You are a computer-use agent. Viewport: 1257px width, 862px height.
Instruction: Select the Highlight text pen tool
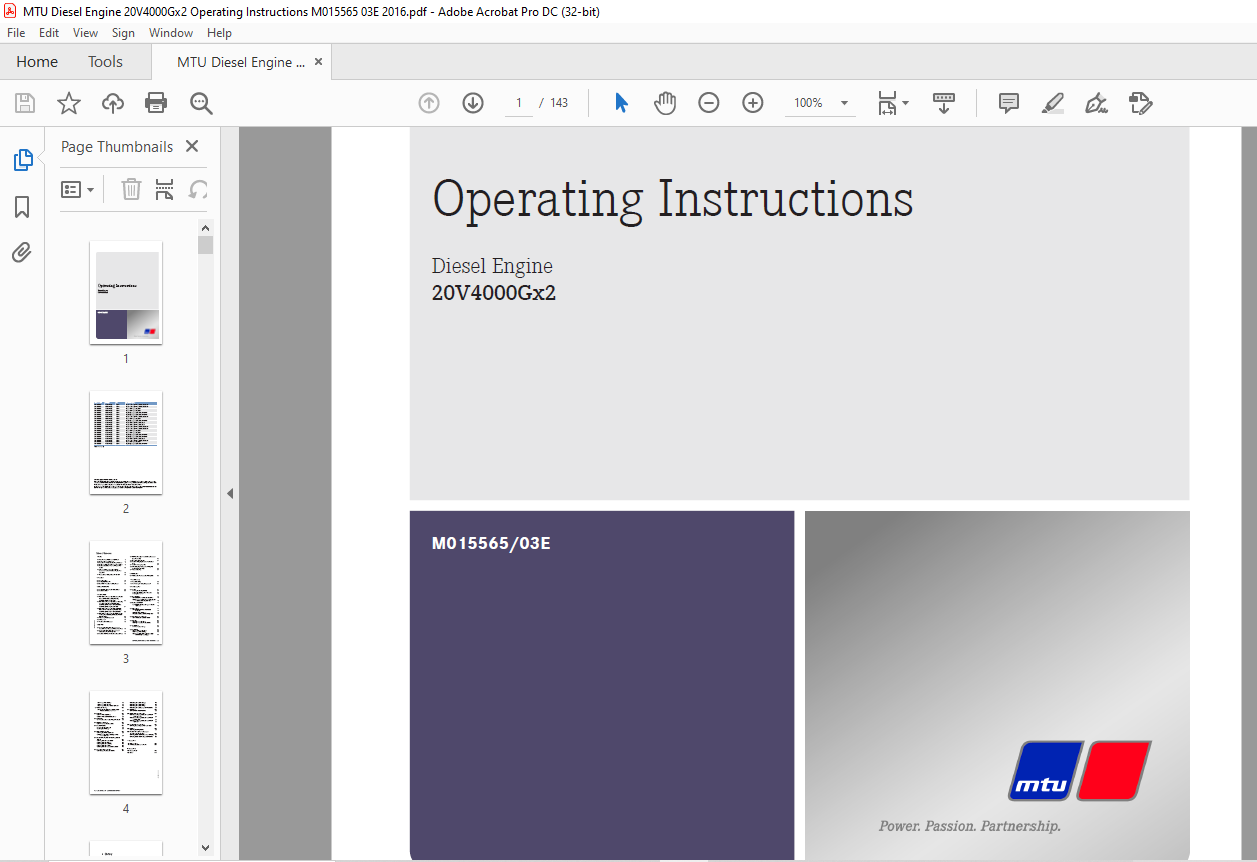coord(1052,103)
